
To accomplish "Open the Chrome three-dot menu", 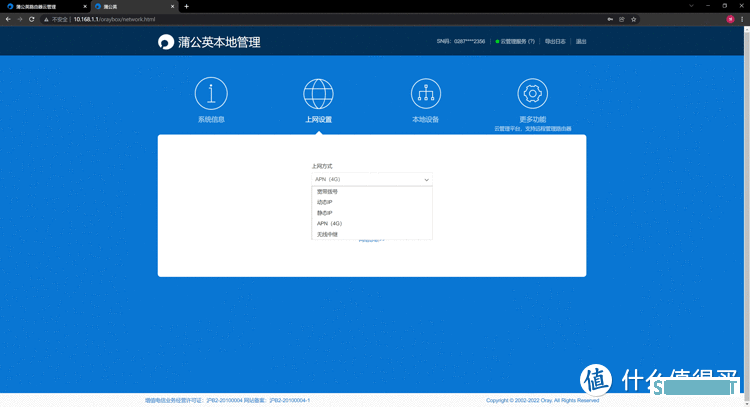I will click(x=742, y=19).
